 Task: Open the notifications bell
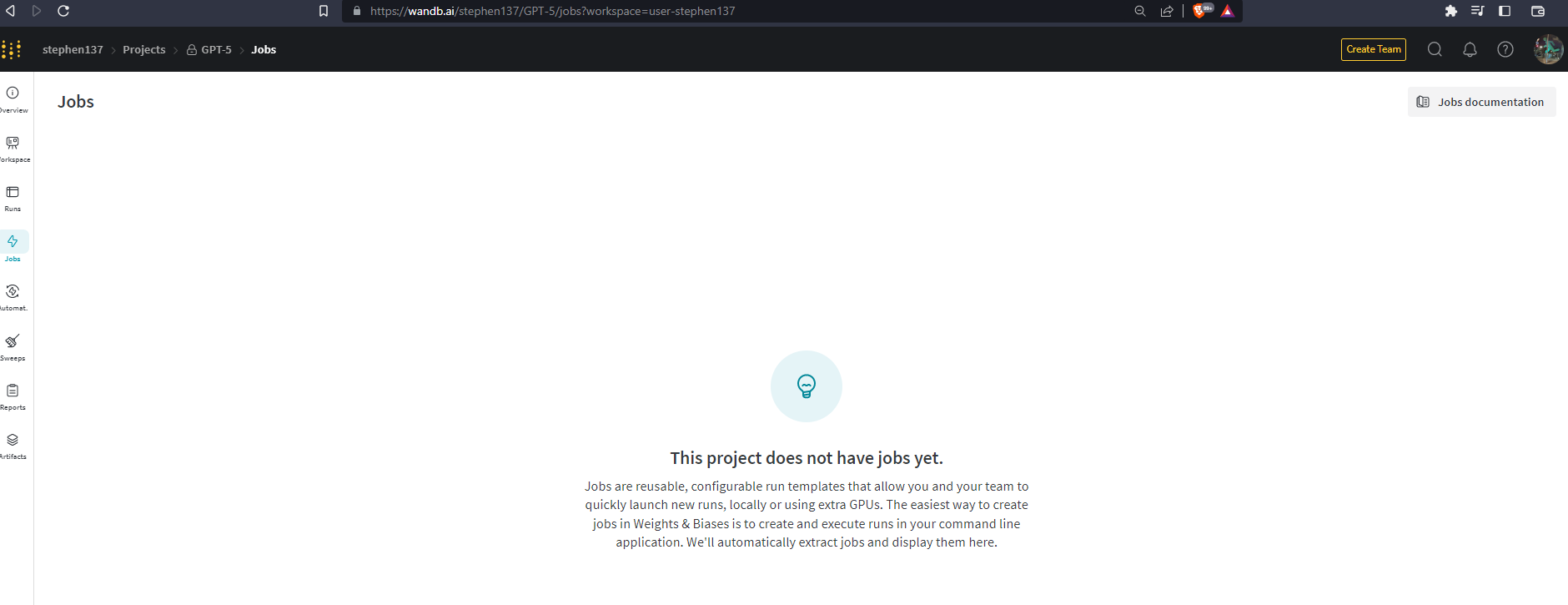tap(1470, 49)
